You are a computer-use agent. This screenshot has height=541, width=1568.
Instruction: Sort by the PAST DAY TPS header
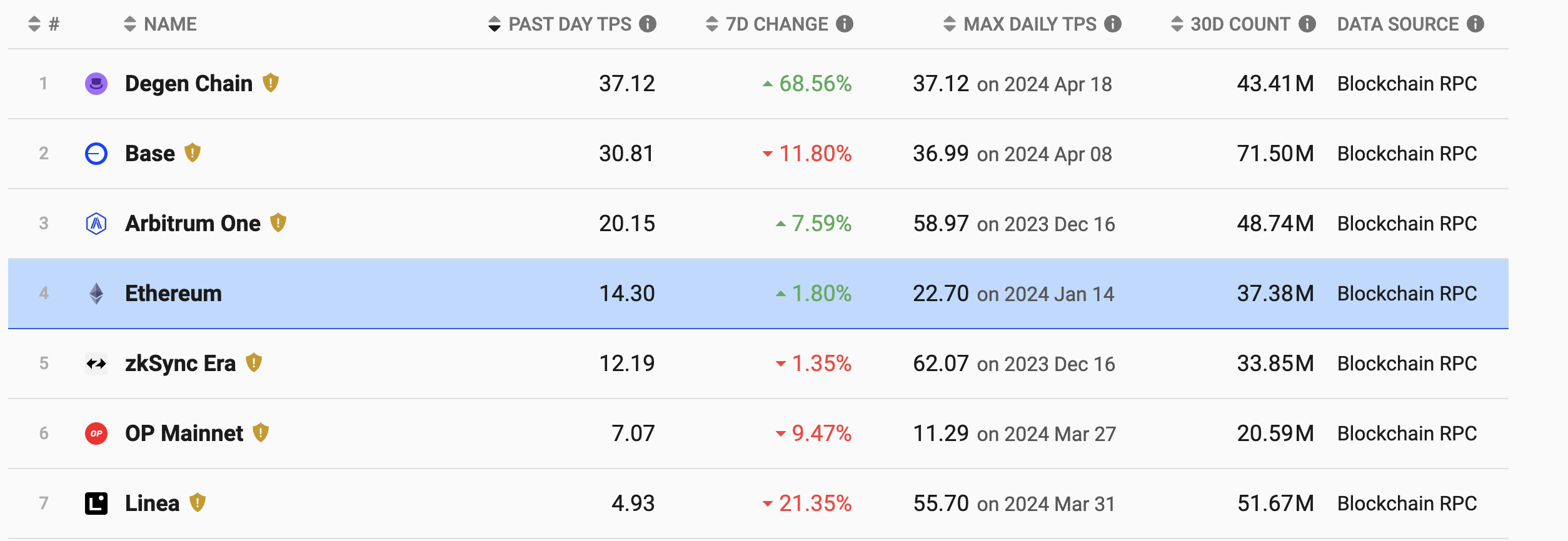570,24
